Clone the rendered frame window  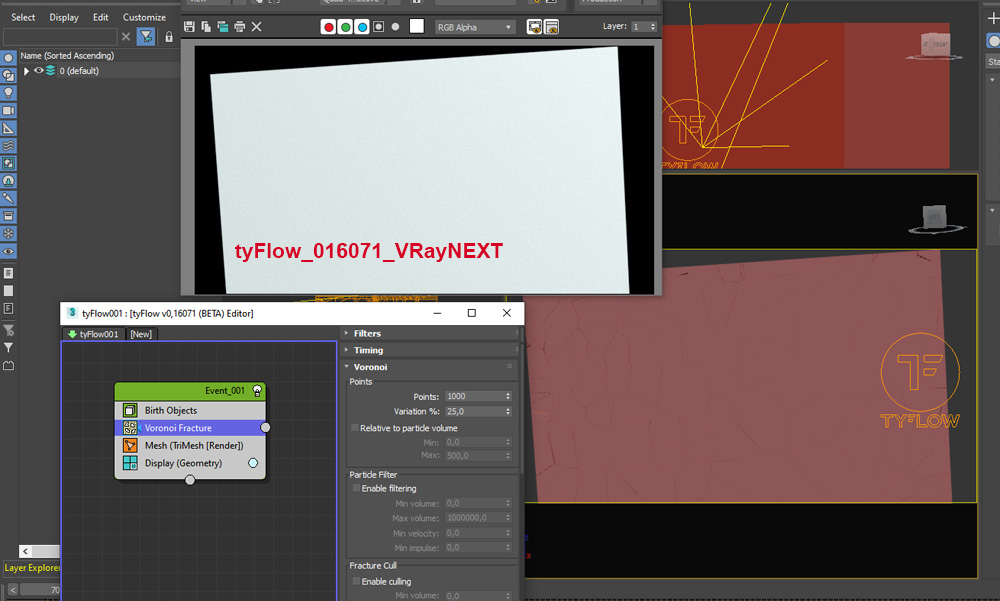pyautogui.click(x=223, y=27)
